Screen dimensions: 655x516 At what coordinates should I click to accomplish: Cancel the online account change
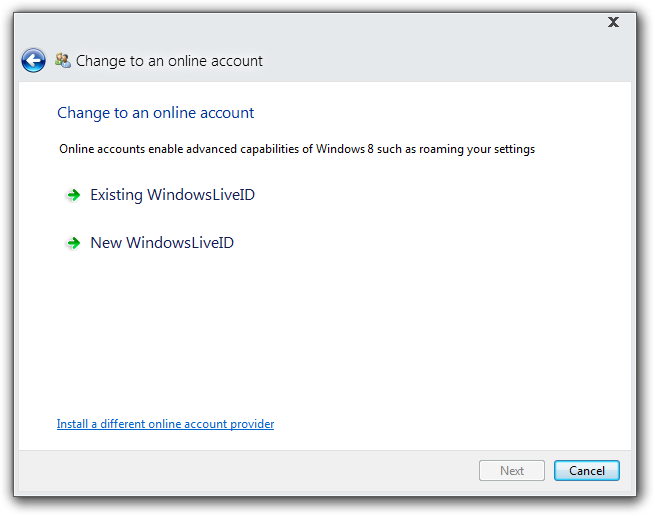(x=586, y=471)
